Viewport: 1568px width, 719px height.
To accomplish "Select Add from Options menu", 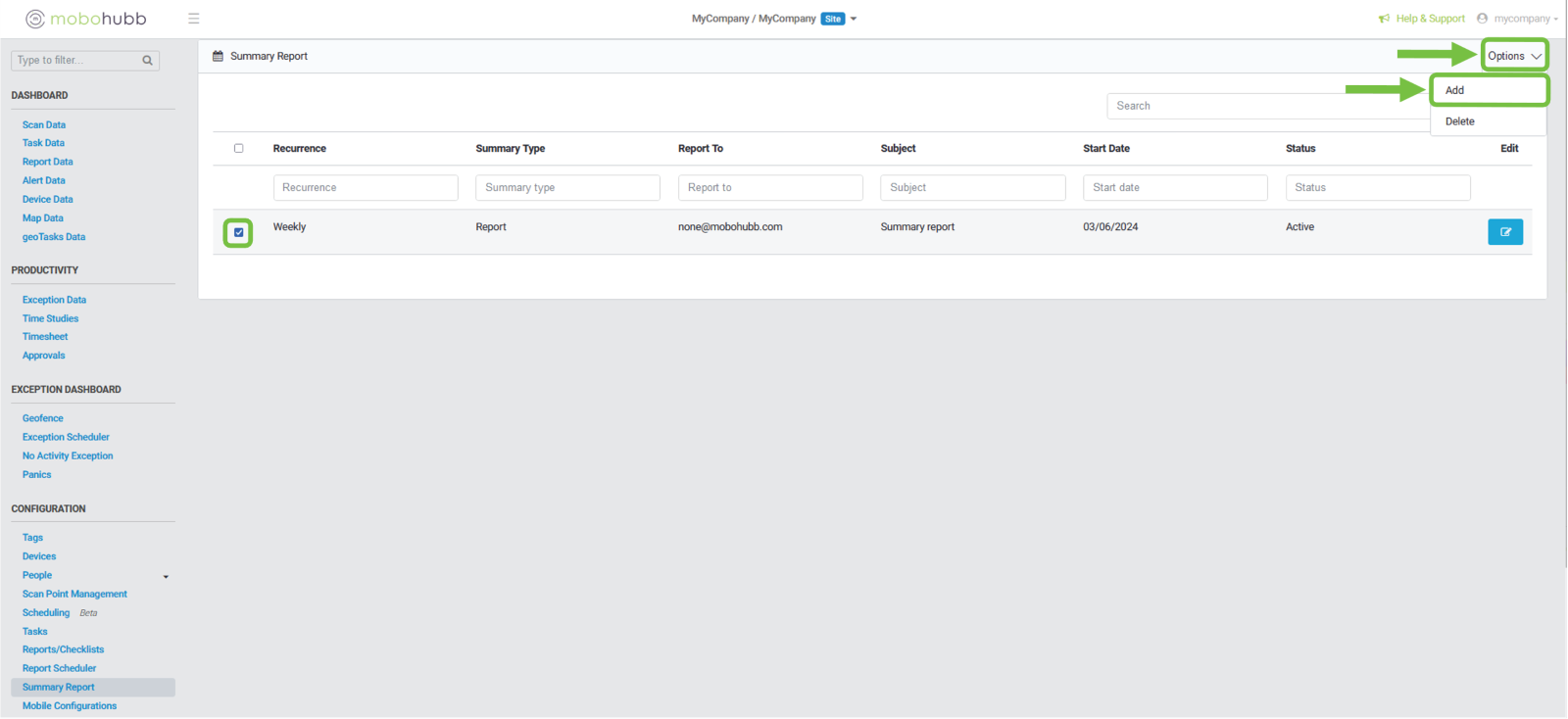I will click(1455, 90).
